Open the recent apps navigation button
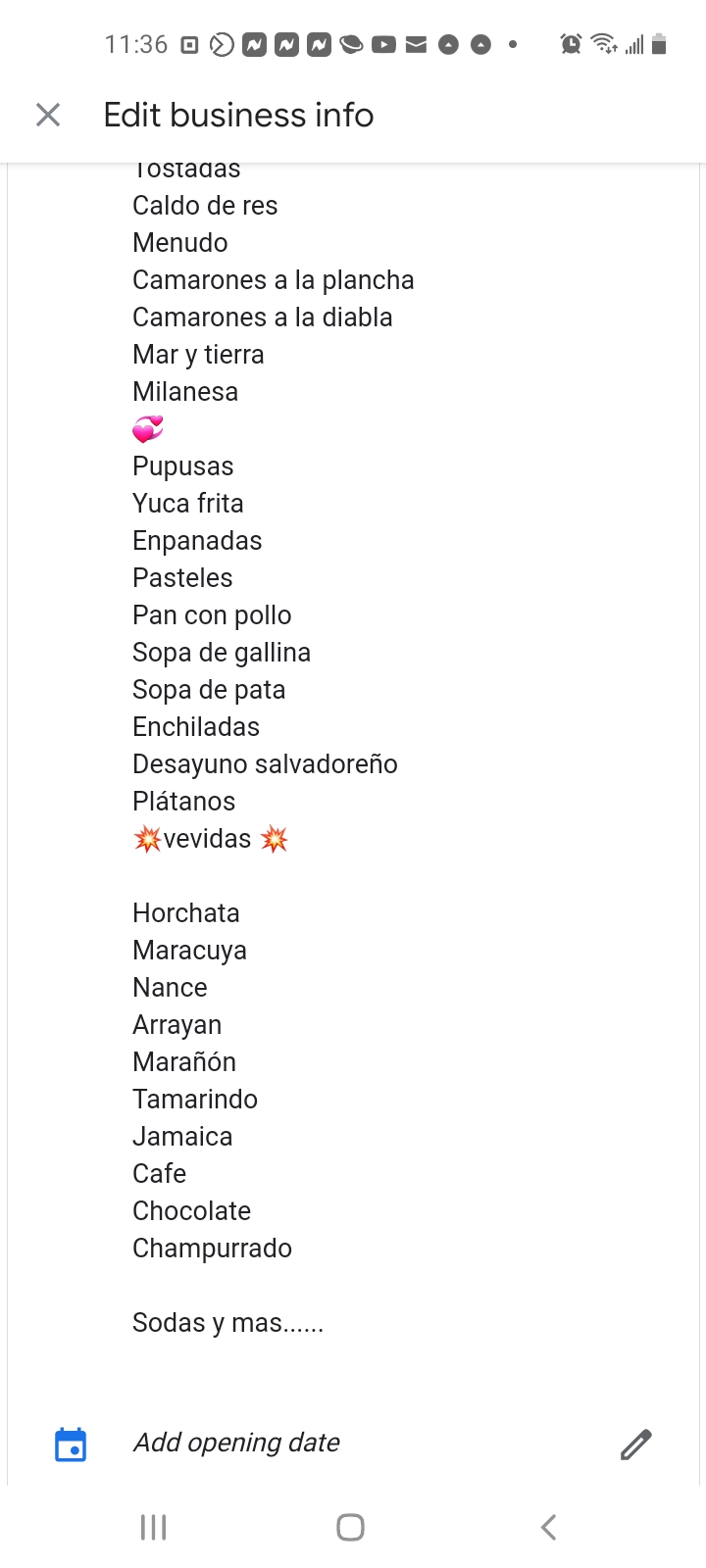Viewport: 706px width, 1568px height. (x=154, y=1527)
